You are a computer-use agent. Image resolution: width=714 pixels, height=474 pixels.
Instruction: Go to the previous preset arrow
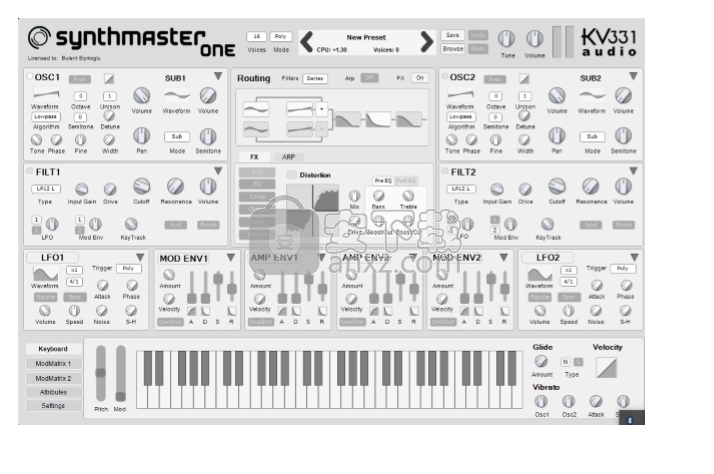[307, 42]
